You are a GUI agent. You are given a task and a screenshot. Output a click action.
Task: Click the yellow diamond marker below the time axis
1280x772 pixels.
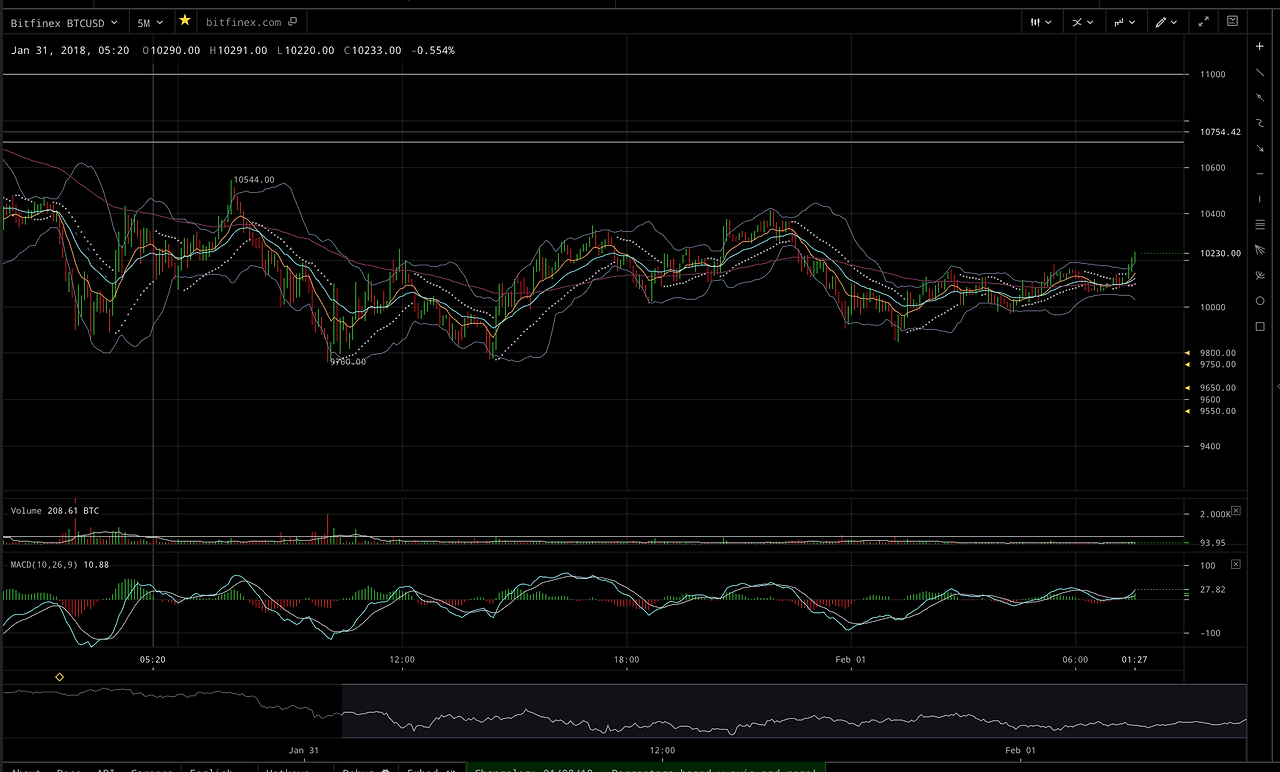tap(59, 677)
